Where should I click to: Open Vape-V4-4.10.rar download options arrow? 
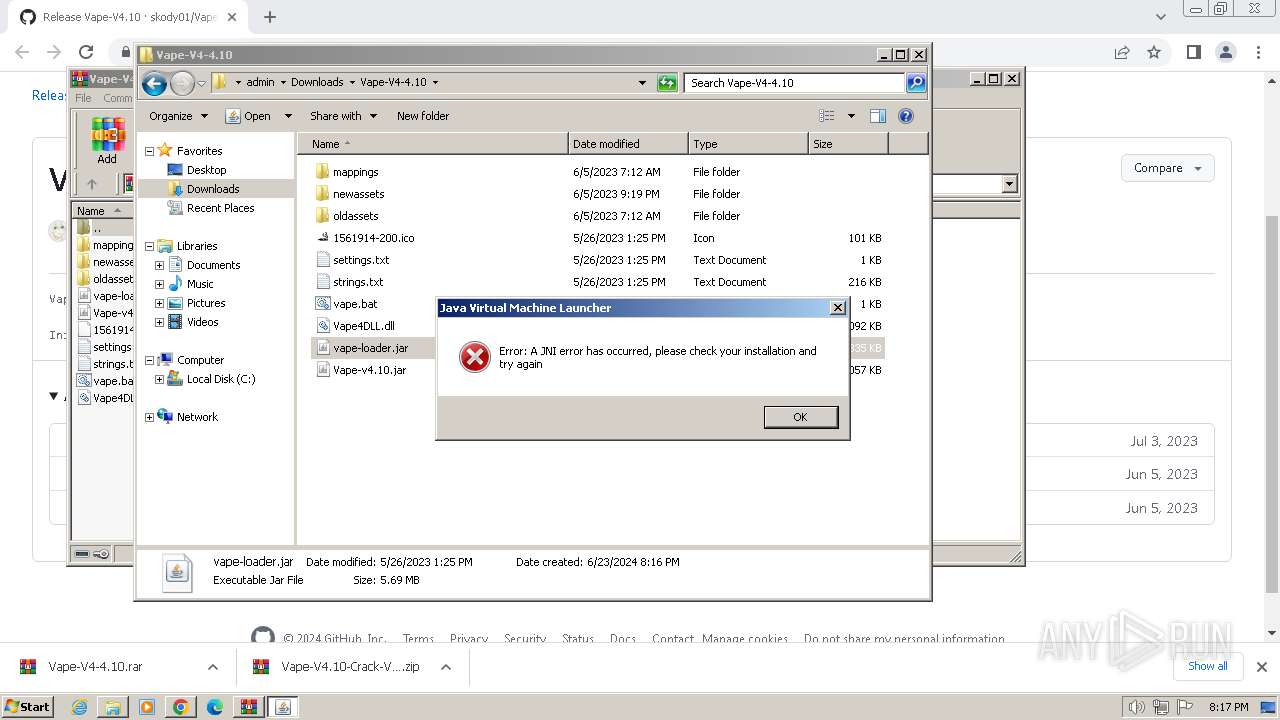212,667
